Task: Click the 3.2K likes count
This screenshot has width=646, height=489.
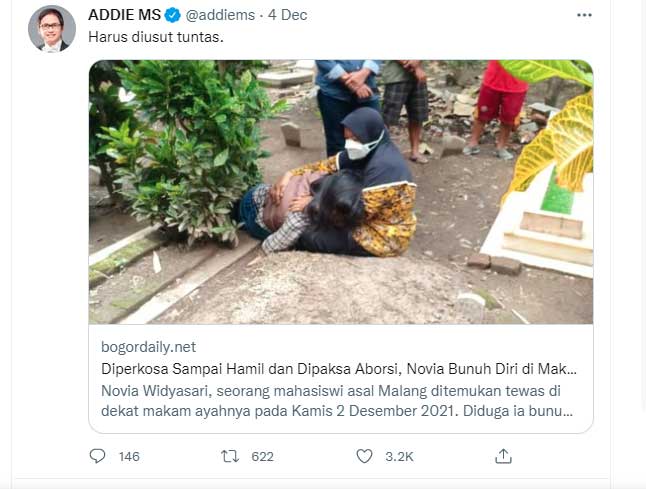Action: coord(399,456)
